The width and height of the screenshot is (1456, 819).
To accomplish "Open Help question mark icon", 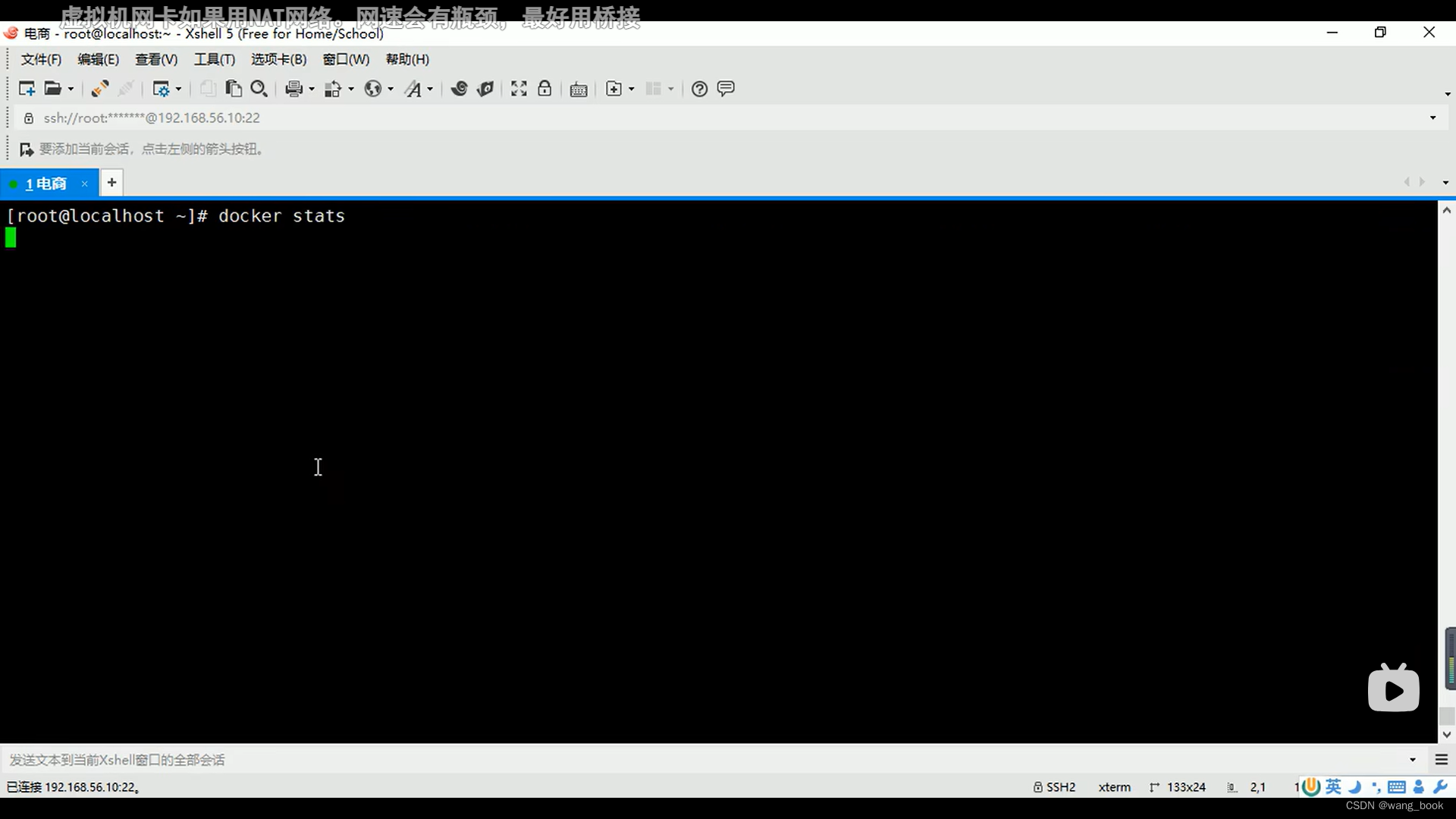I will point(699,89).
